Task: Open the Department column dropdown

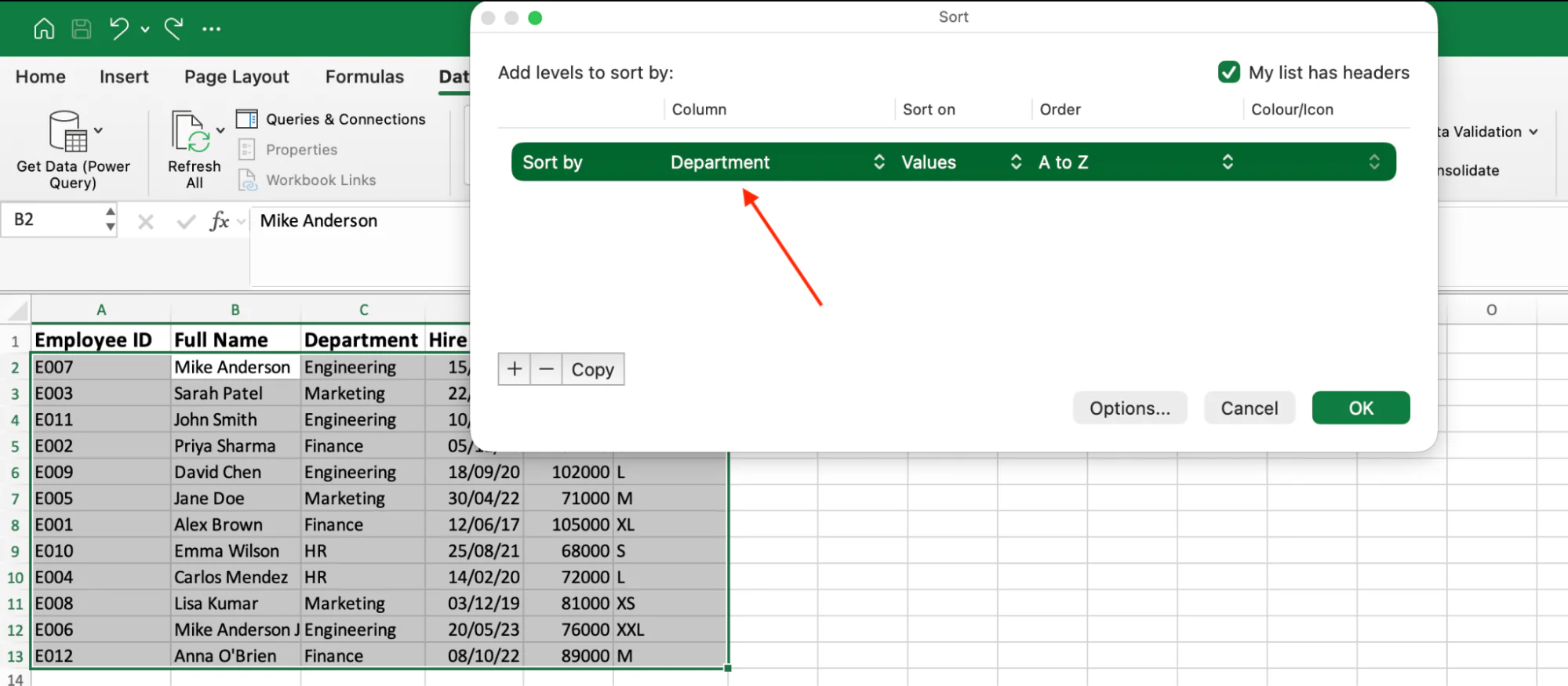Action: point(778,162)
